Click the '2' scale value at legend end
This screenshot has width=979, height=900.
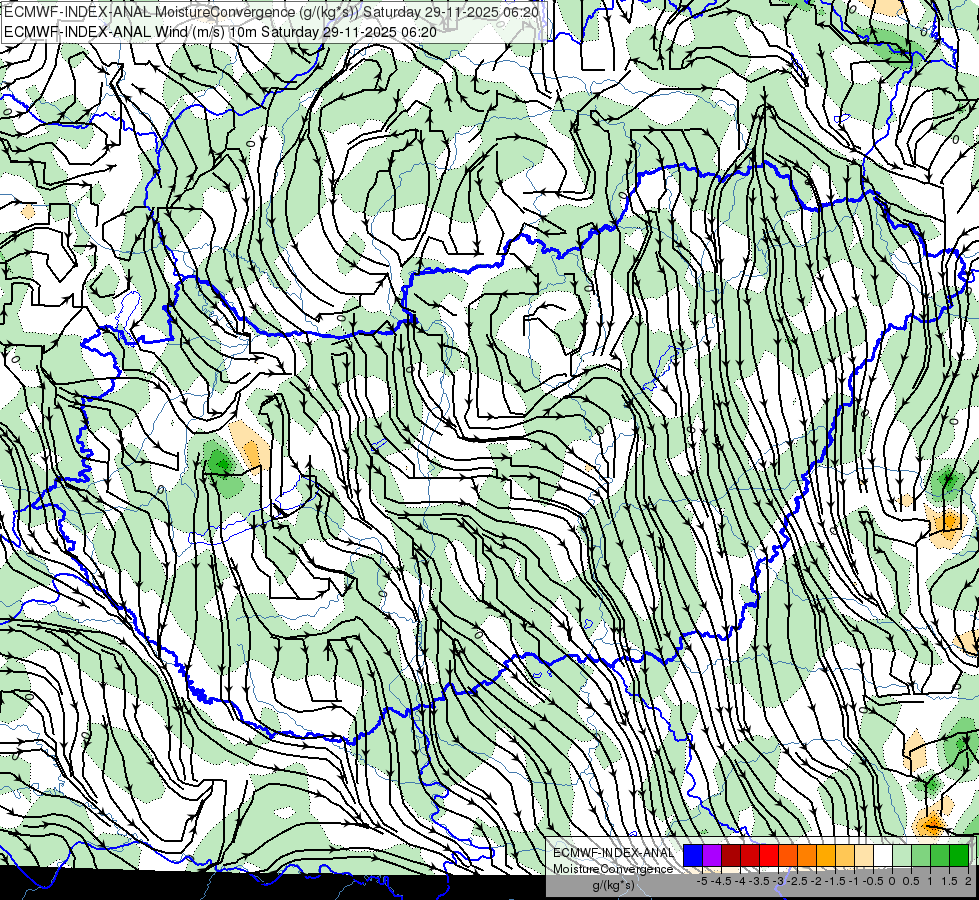tap(968, 881)
